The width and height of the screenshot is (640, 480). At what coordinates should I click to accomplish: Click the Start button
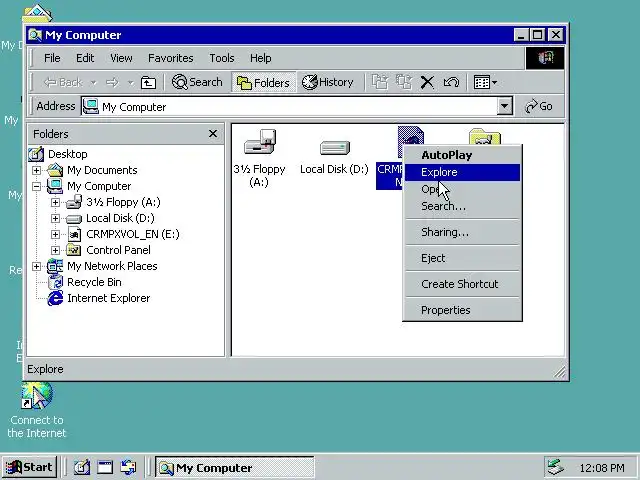(x=29, y=467)
